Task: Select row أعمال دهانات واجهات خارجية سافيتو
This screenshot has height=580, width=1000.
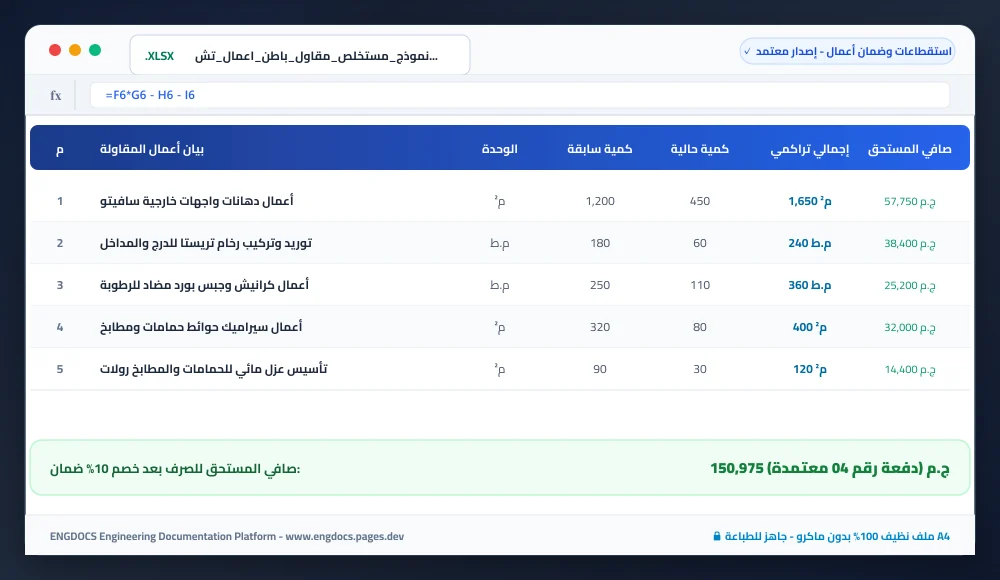Action: pos(500,201)
